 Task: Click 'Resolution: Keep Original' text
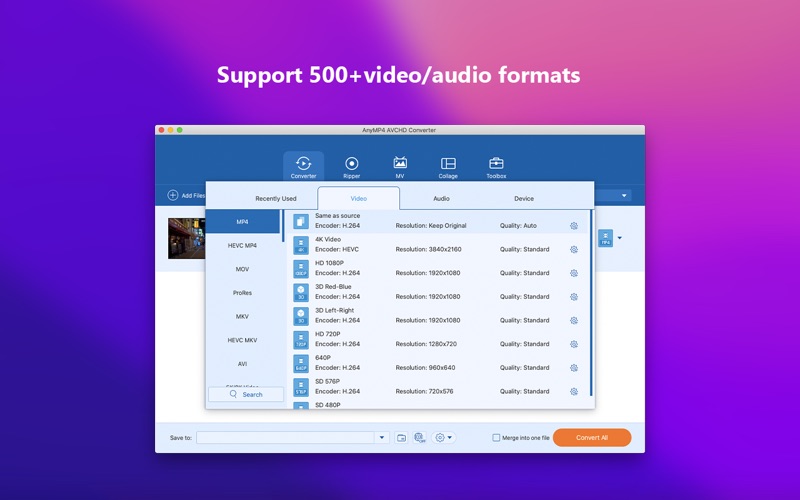[x=431, y=226]
